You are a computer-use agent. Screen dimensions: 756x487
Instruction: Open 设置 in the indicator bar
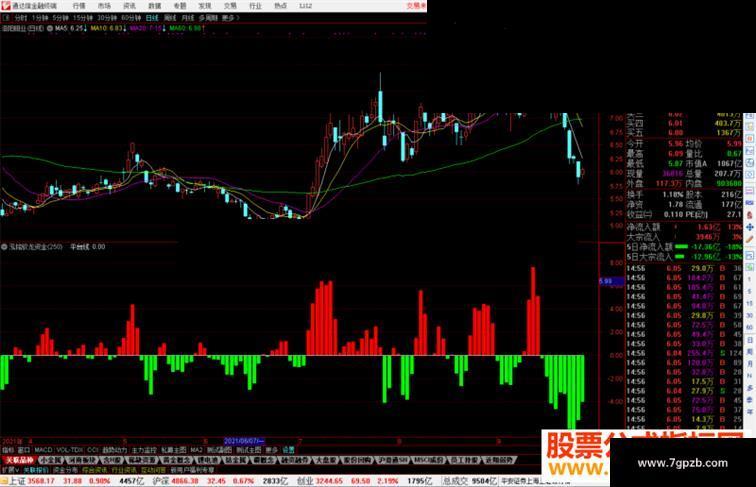click(289, 450)
